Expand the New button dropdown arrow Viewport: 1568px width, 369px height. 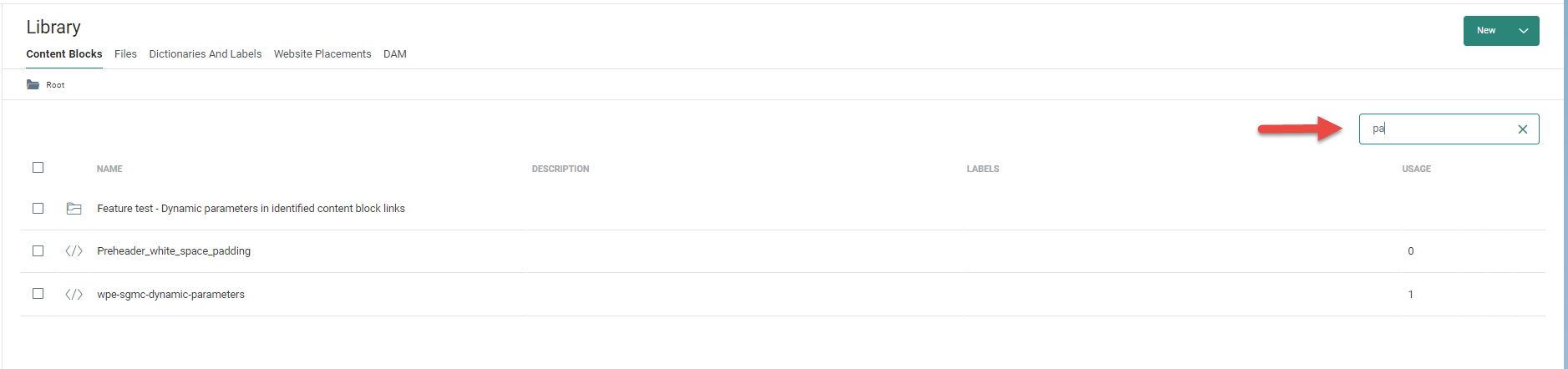1523,31
